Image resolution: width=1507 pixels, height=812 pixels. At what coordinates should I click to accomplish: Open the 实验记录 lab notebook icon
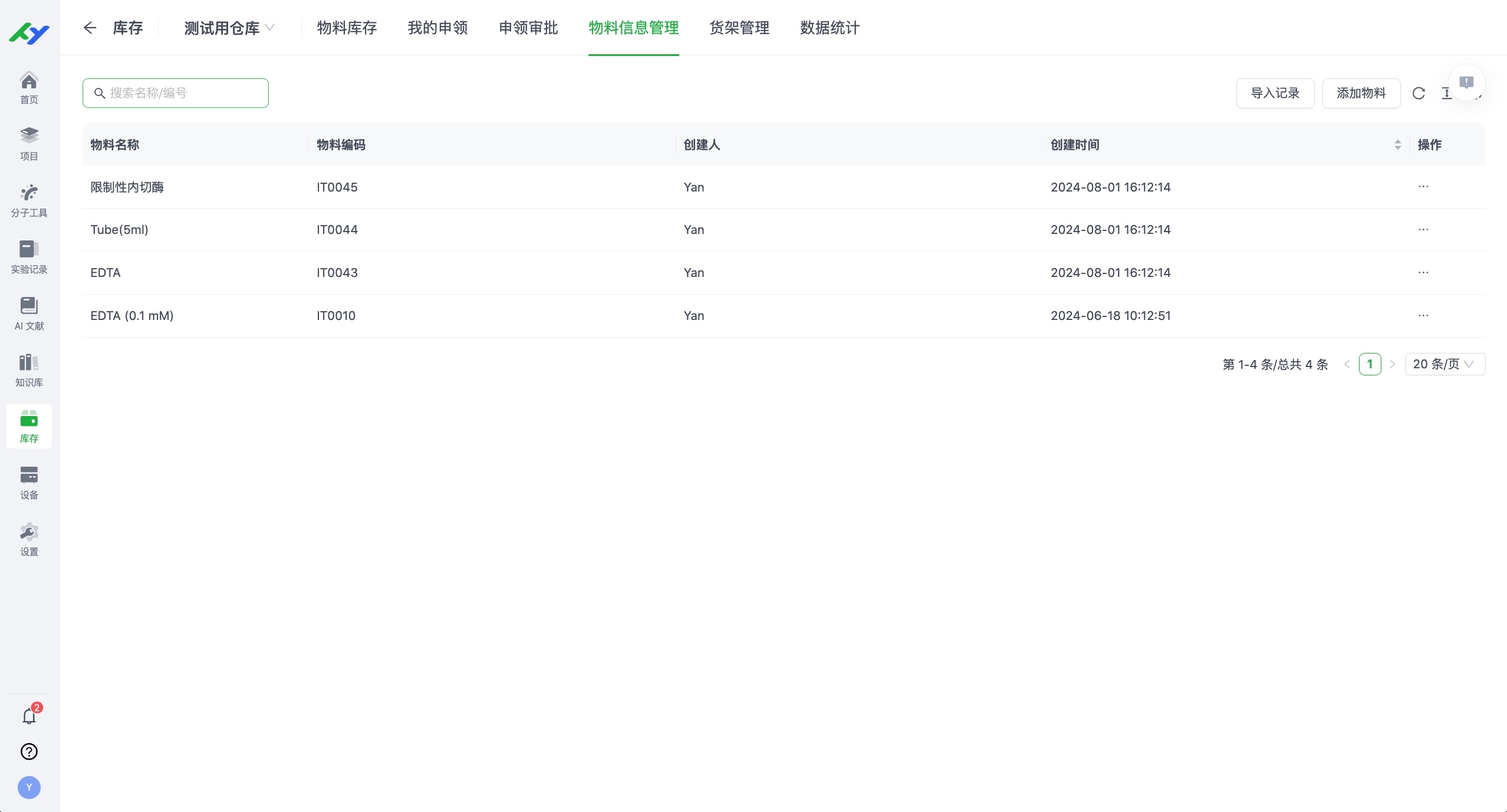tap(29, 255)
